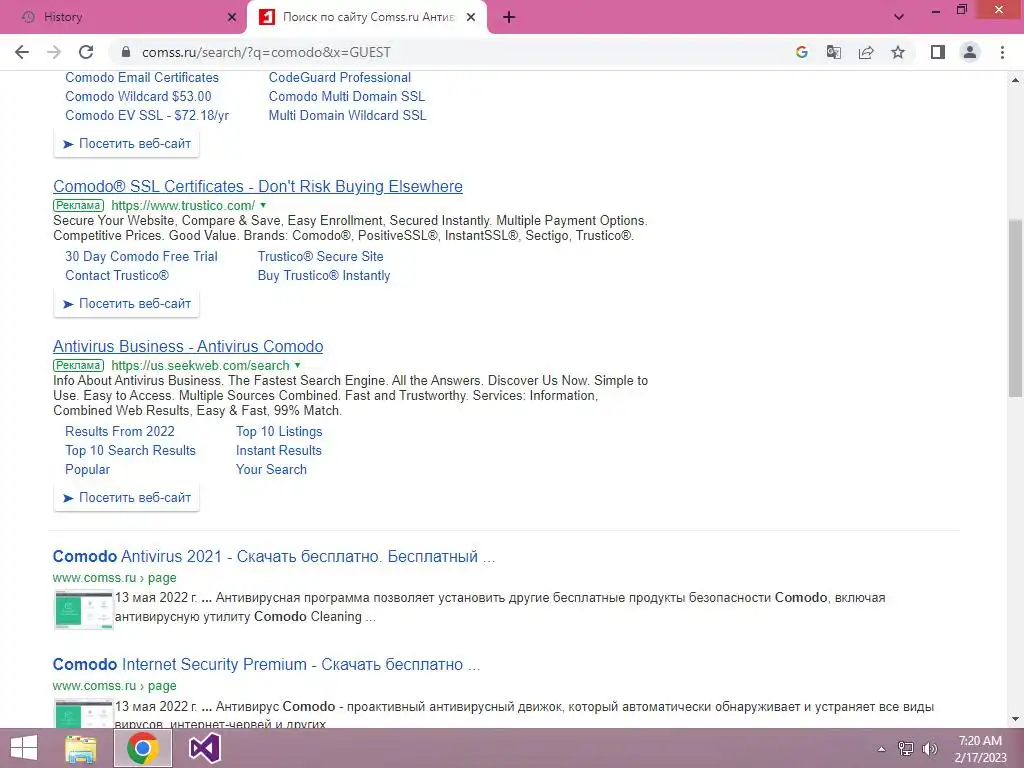Screen dimensions: 1024x768
Task: Click thumbnail of Comodo Internet Security result
Action: coord(84,713)
